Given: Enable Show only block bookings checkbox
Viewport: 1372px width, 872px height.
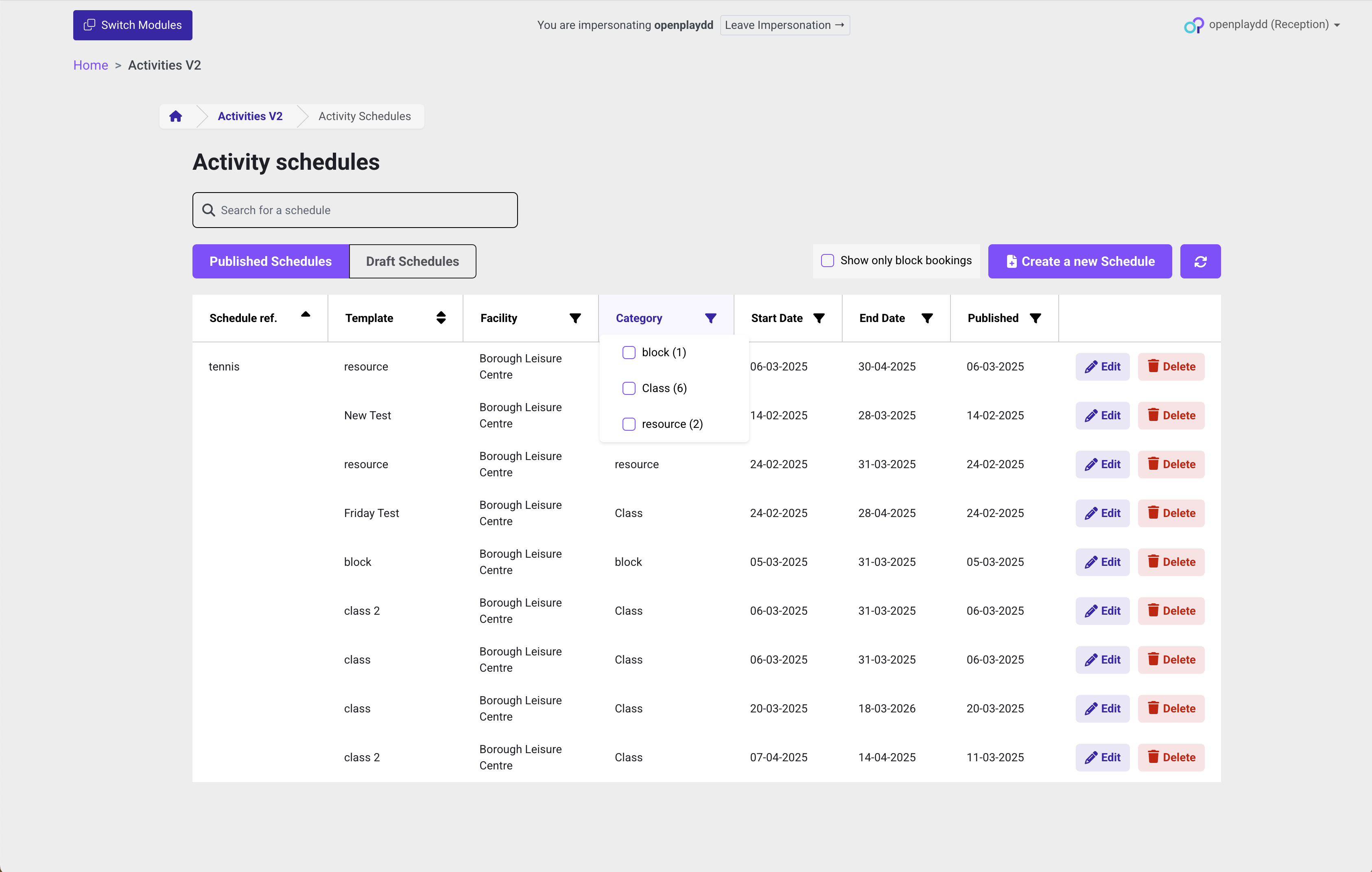Looking at the screenshot, I should (827, 261).
